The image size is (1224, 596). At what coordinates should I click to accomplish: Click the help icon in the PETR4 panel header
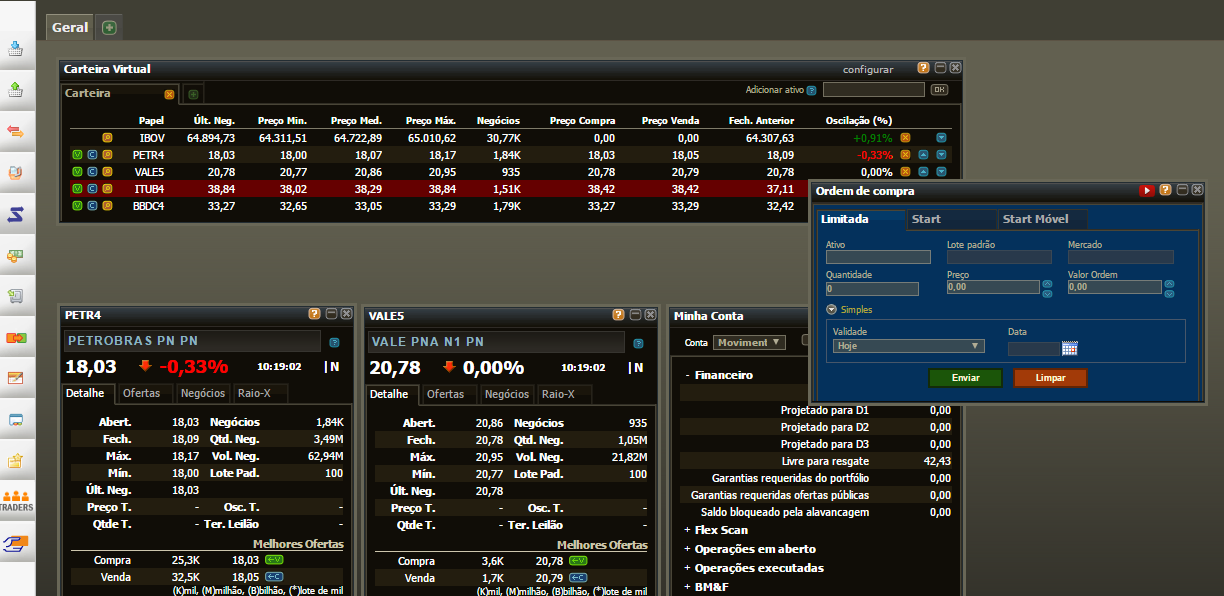coord(314,314)
